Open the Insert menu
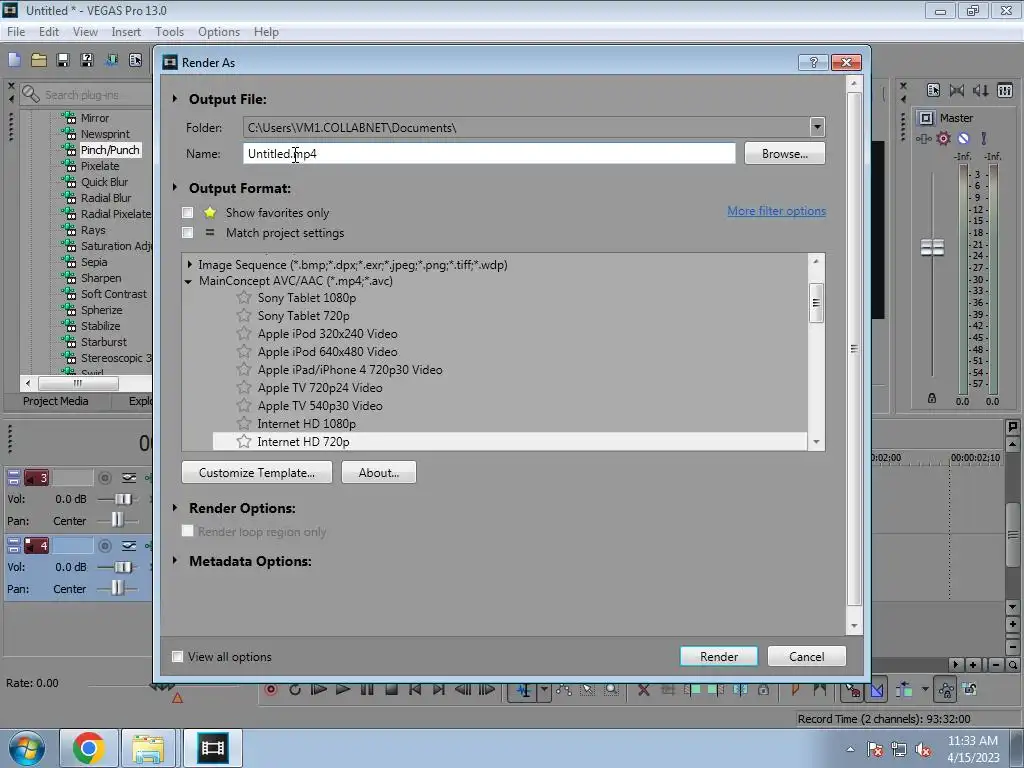Image resolution: width=1024 pixels, height=768 pixels. 126,31
